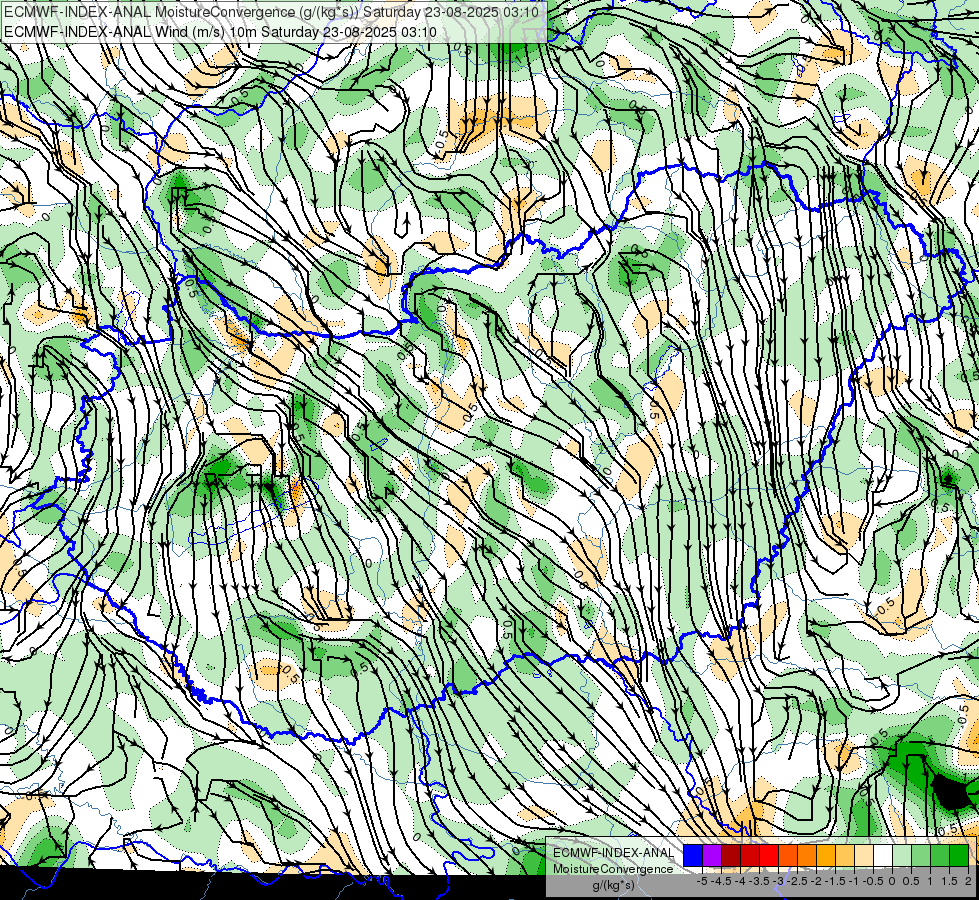This screenshot has height=900, width=979.
Task: Select the white legend swatch left of 0
Action: (883, 856)
